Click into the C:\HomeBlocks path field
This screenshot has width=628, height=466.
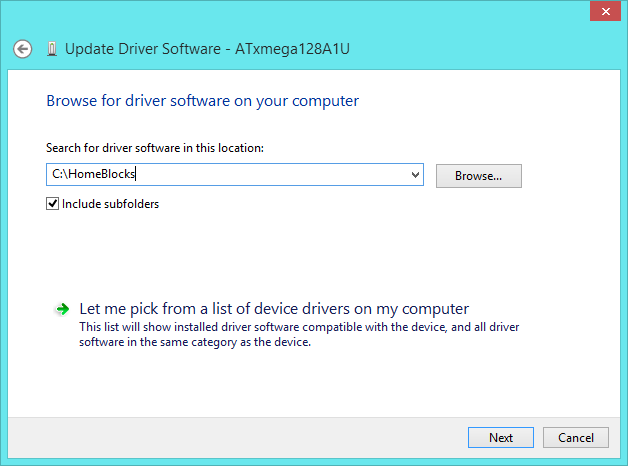coord(94,175)
